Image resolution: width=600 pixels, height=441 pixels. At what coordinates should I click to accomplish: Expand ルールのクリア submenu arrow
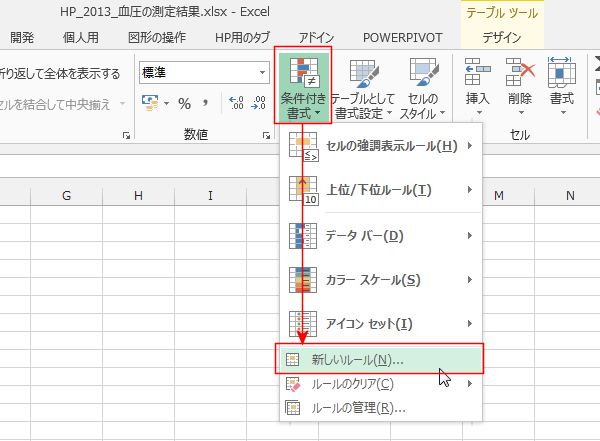[x=470, y=383]
